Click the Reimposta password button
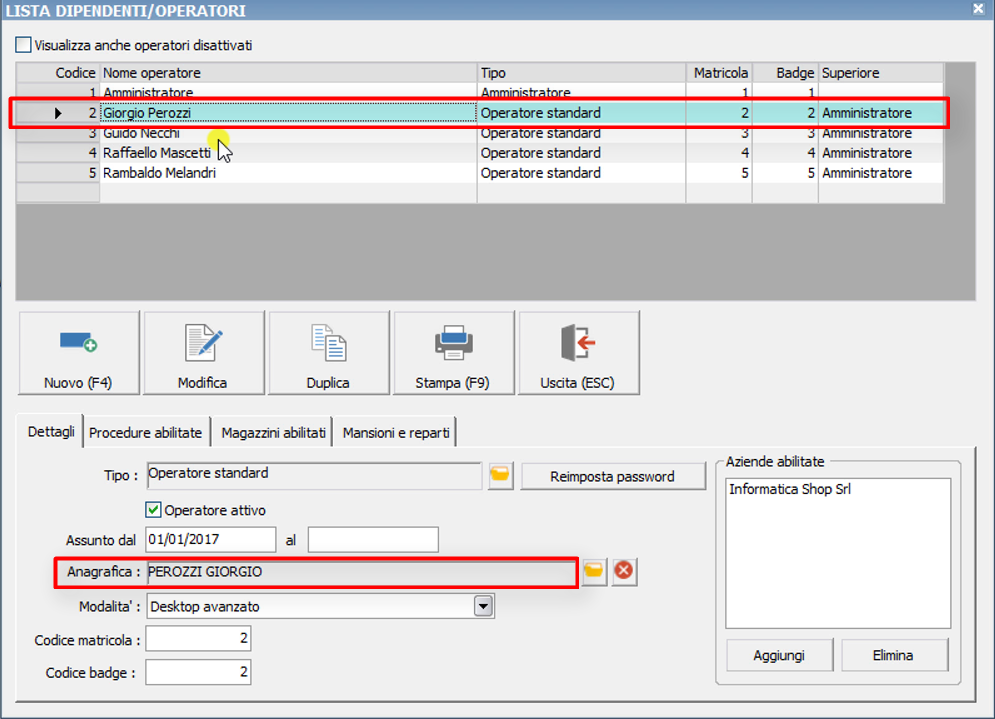Screen dimensions: 995x719 click(x=612, y=477)
